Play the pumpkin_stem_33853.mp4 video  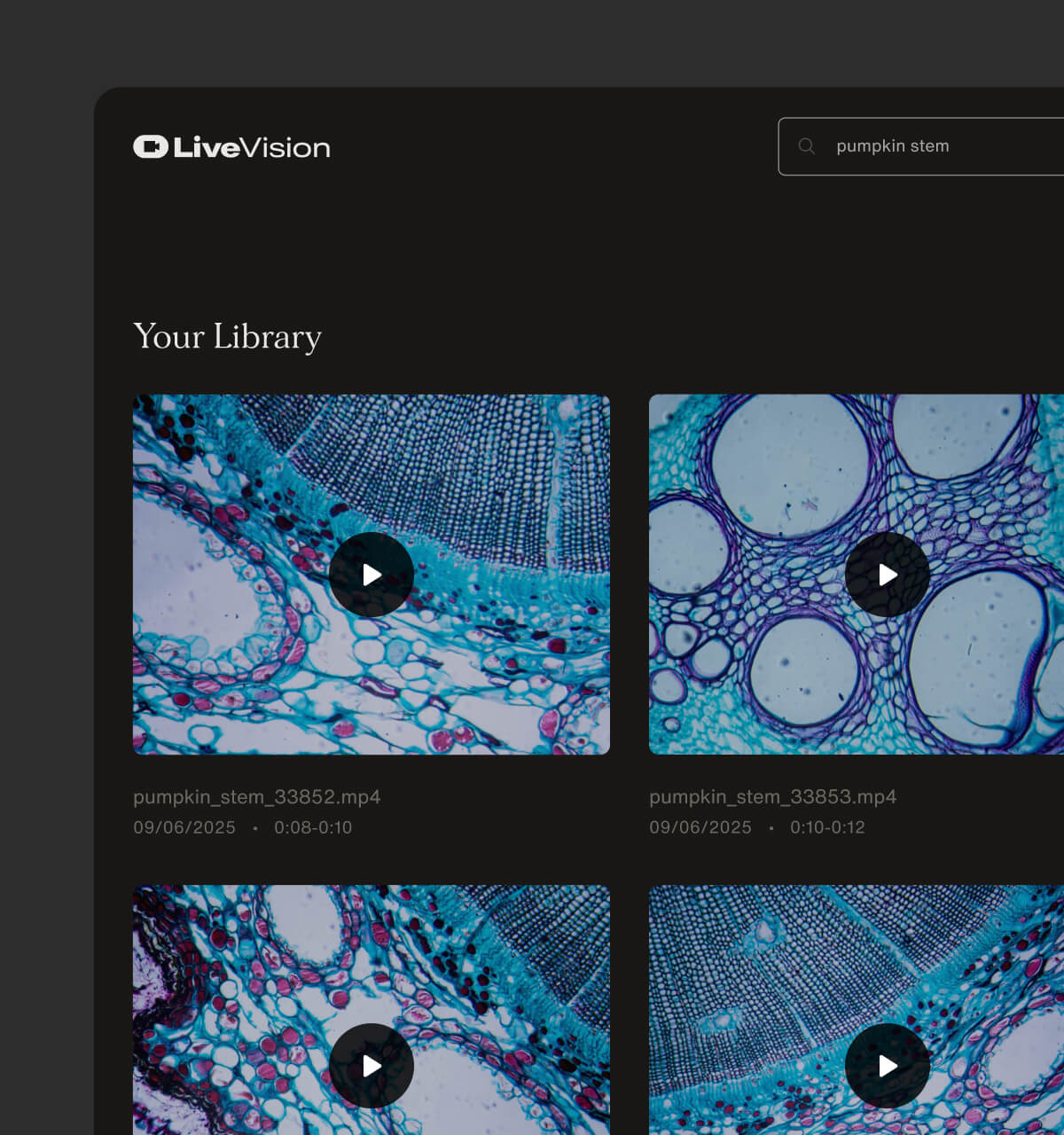point(887,575)
